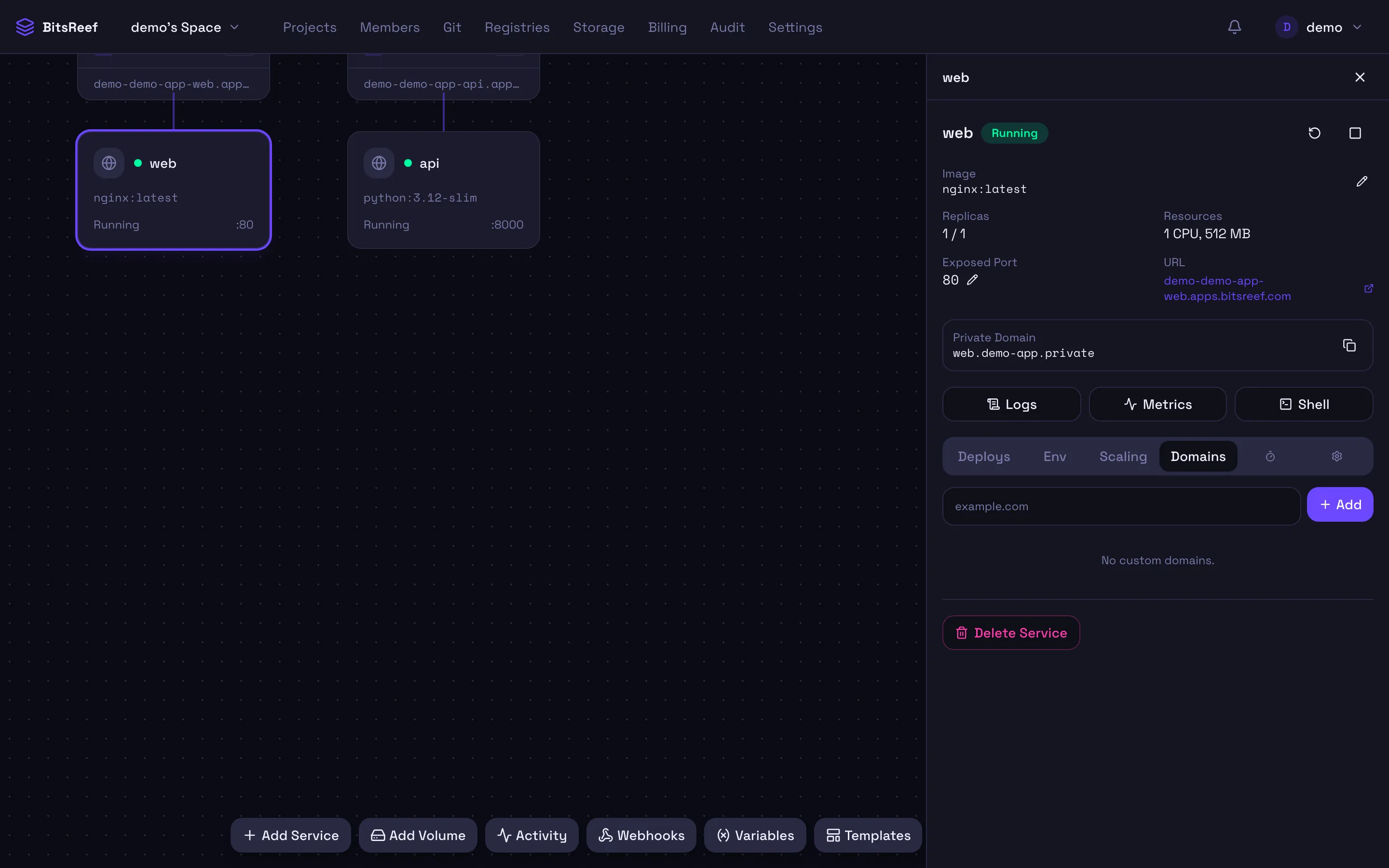Open the cron timer tab icon
Screen dimensions: 1389x868
pyautogui.click(x=1270, y=456)
